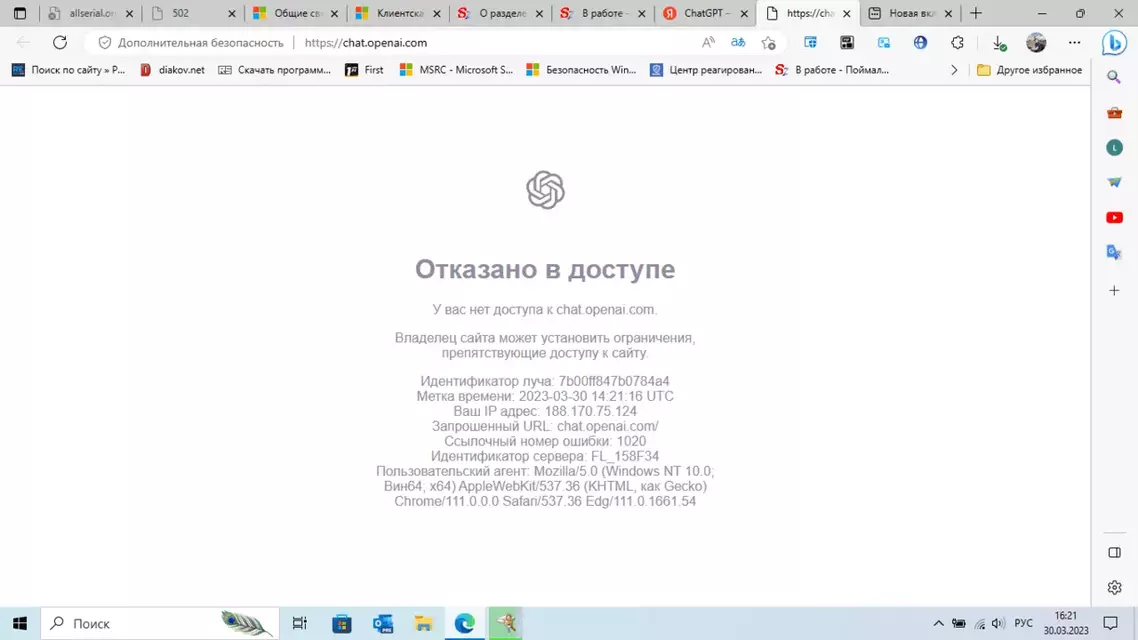Switch to the Клиентска tab
Screen dimensions: 1138x640
pyautogui.click(x=397, y=13)
